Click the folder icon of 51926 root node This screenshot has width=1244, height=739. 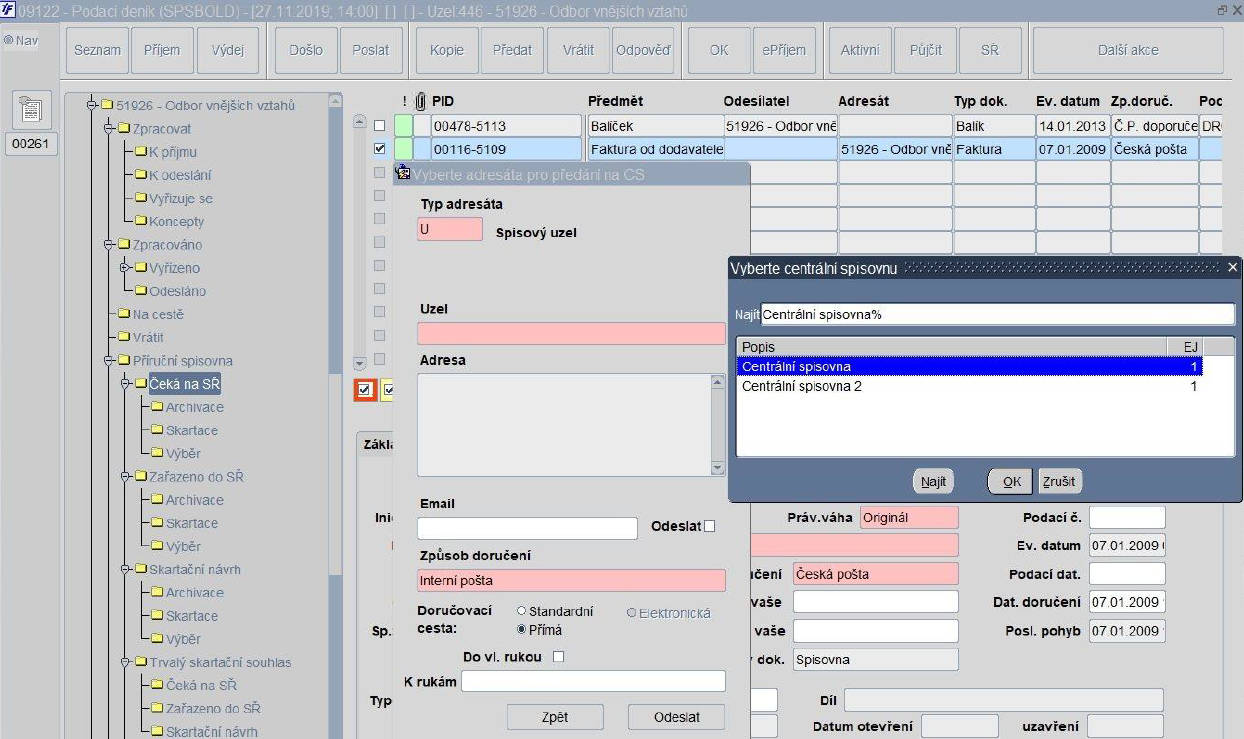[x=107, y=105]
